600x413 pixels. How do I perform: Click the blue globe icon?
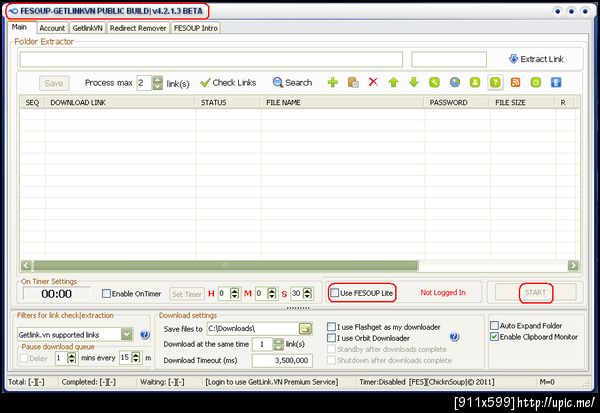pos(455,82)
